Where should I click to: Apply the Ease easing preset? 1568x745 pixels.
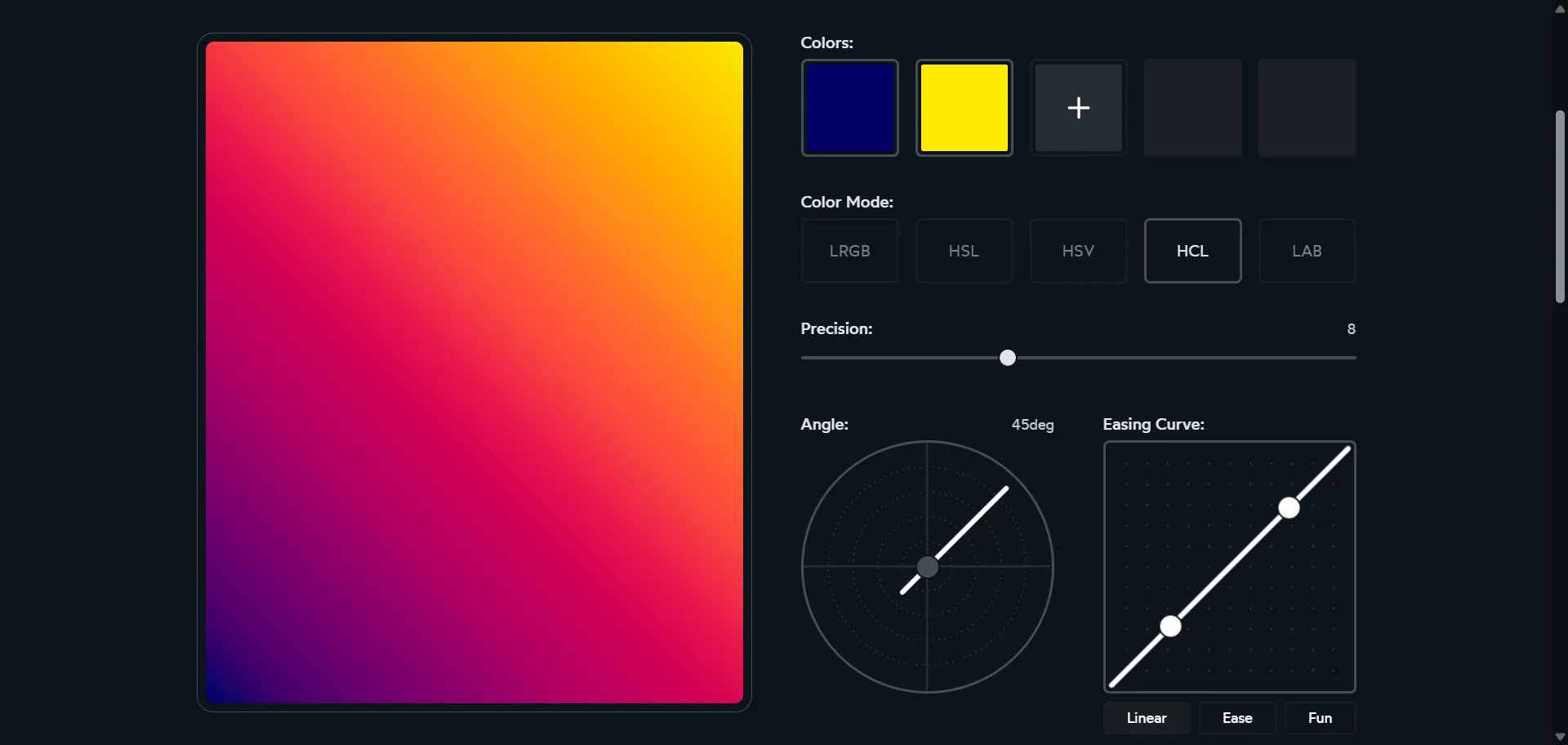(1236, 717)
